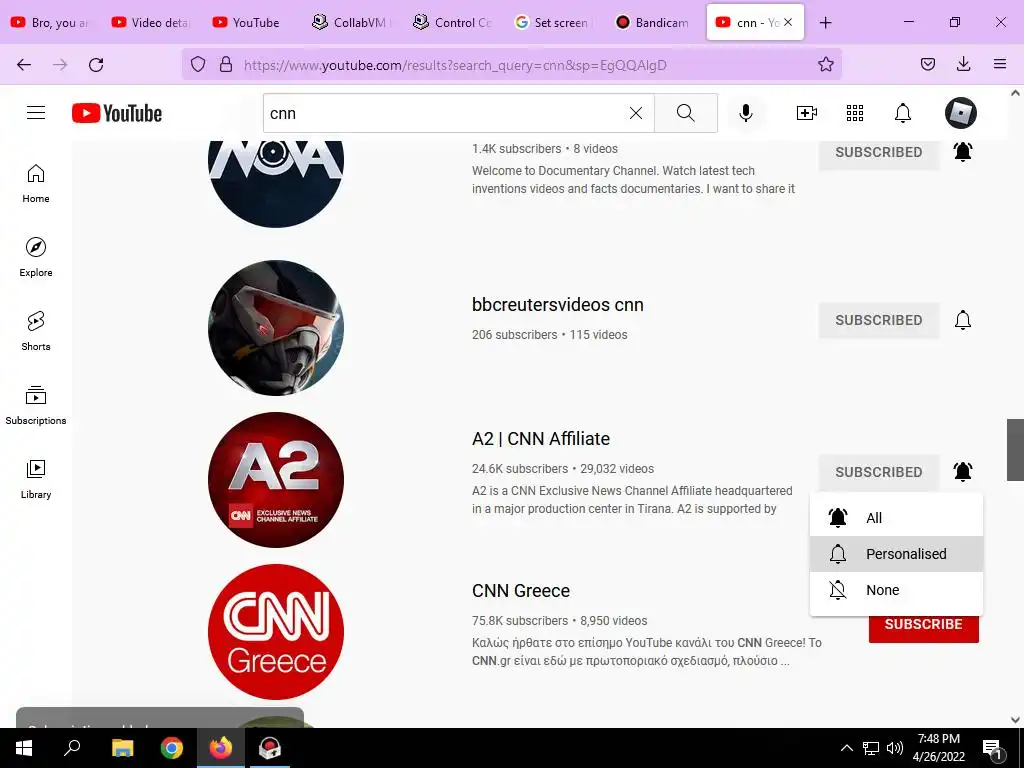Open Shorts in the sidebar

(36, 331)
